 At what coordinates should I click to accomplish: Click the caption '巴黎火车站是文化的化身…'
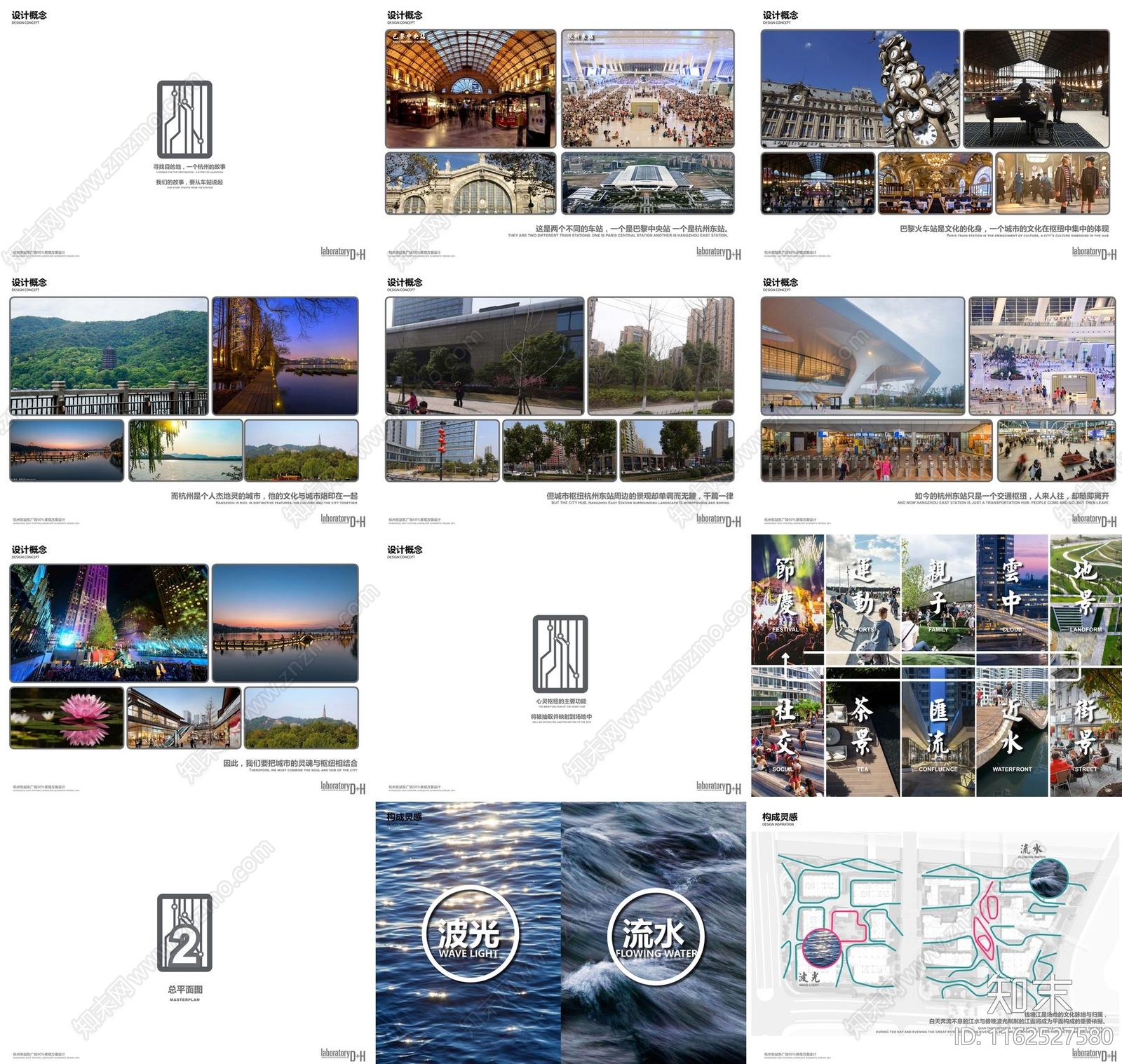point(1004,229)
